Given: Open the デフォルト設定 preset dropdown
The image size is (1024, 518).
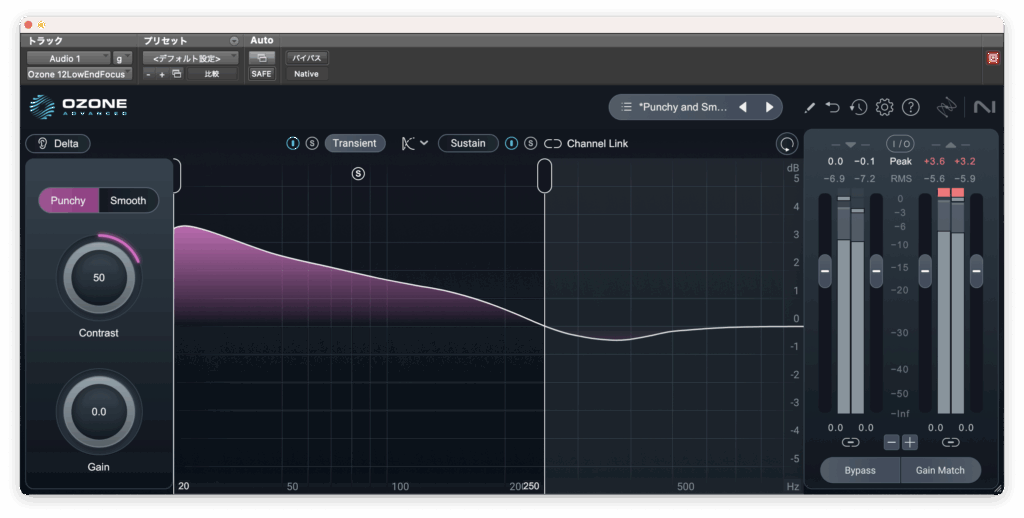Looking at the screenshot, I should 190,58.
